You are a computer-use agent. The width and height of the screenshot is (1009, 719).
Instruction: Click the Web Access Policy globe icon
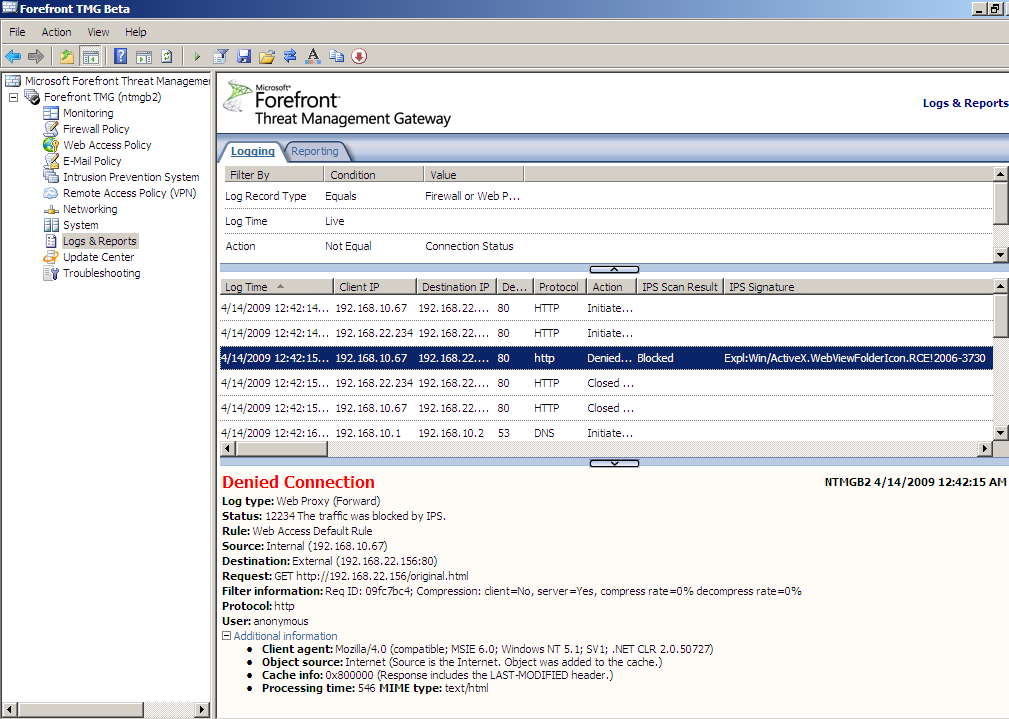(51, 145)
